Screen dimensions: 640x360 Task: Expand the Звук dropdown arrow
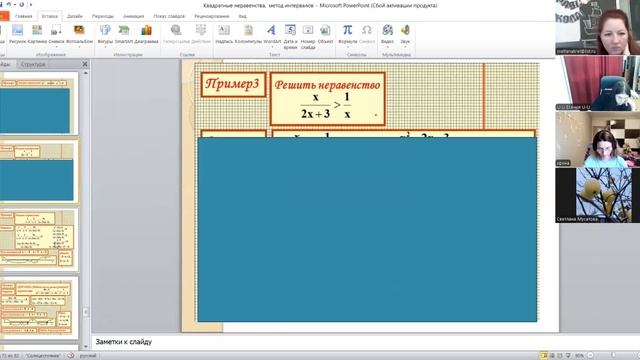tap(405, 47)
